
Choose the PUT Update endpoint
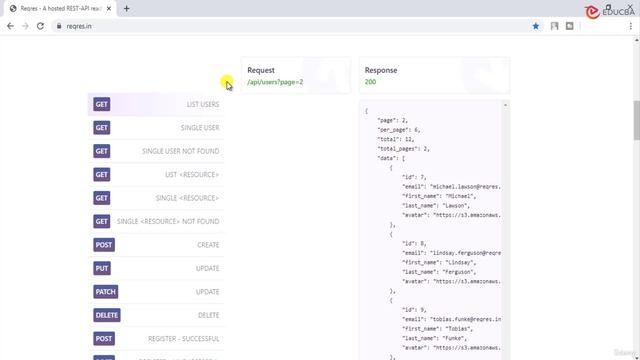156,269
